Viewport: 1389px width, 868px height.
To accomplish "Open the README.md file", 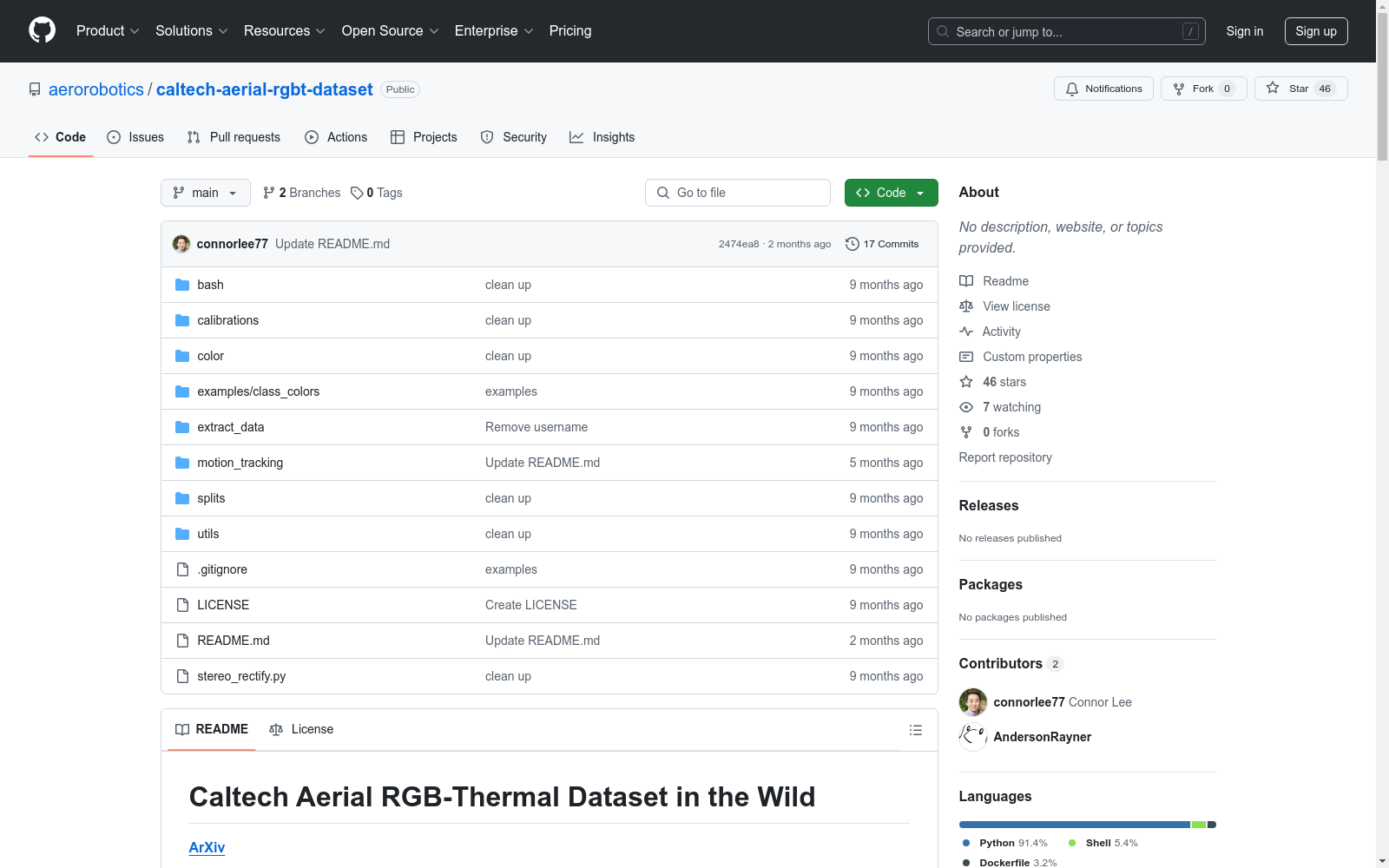I will (234, 641).
